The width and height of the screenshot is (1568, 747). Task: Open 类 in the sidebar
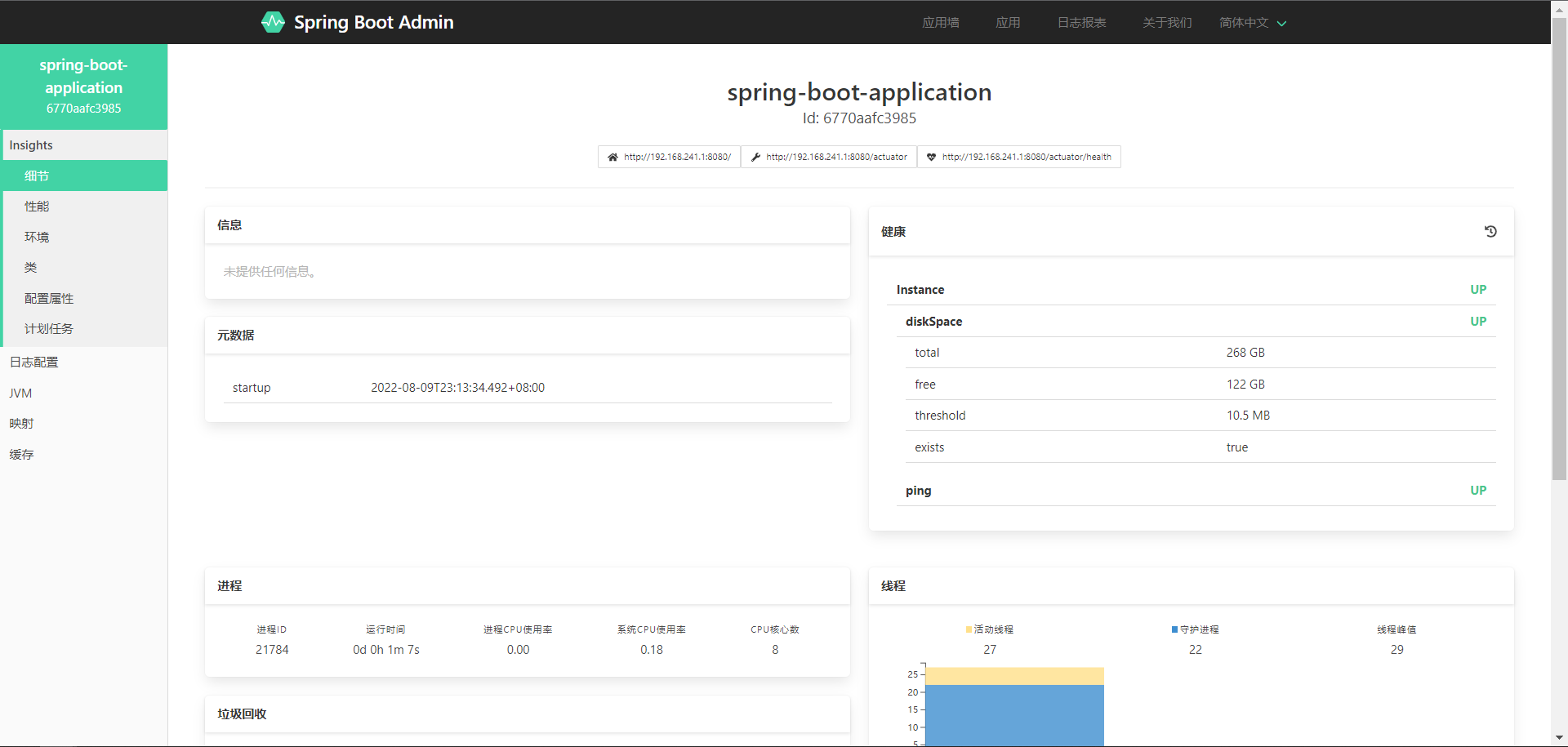point(84,268)
